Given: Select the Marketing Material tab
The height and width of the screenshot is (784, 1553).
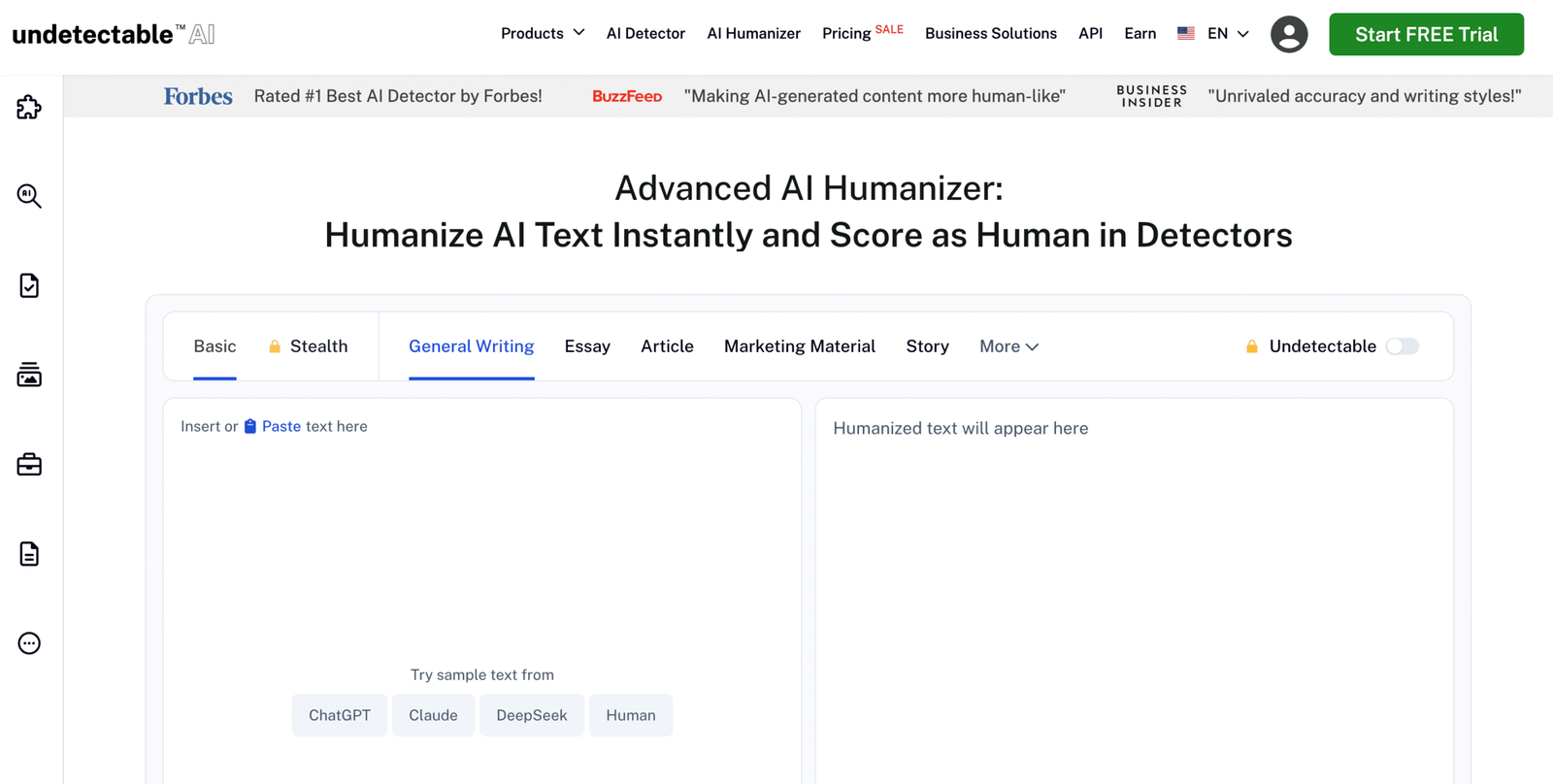Looking at the screenshot, I should (x=800, y=346).
